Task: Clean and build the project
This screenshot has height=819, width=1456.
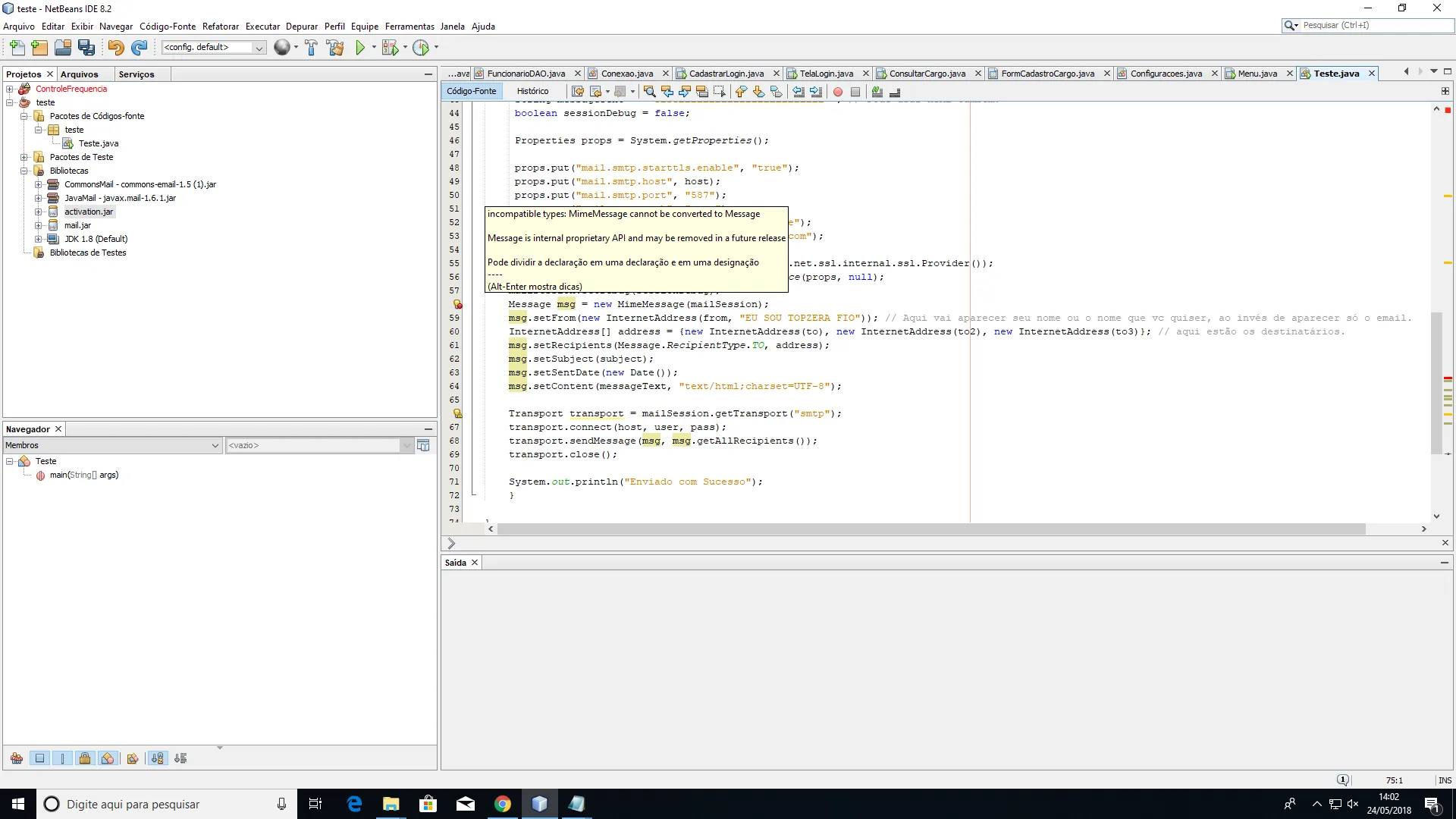Action: 334,48
